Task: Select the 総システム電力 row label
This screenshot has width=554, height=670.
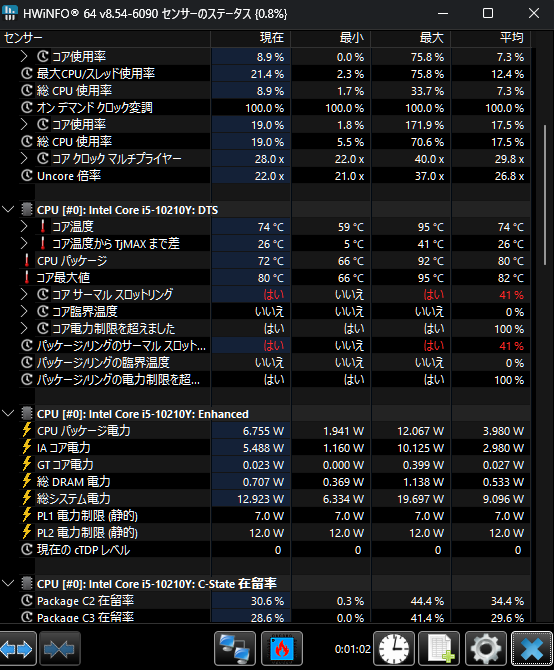Action: [73, 499]
